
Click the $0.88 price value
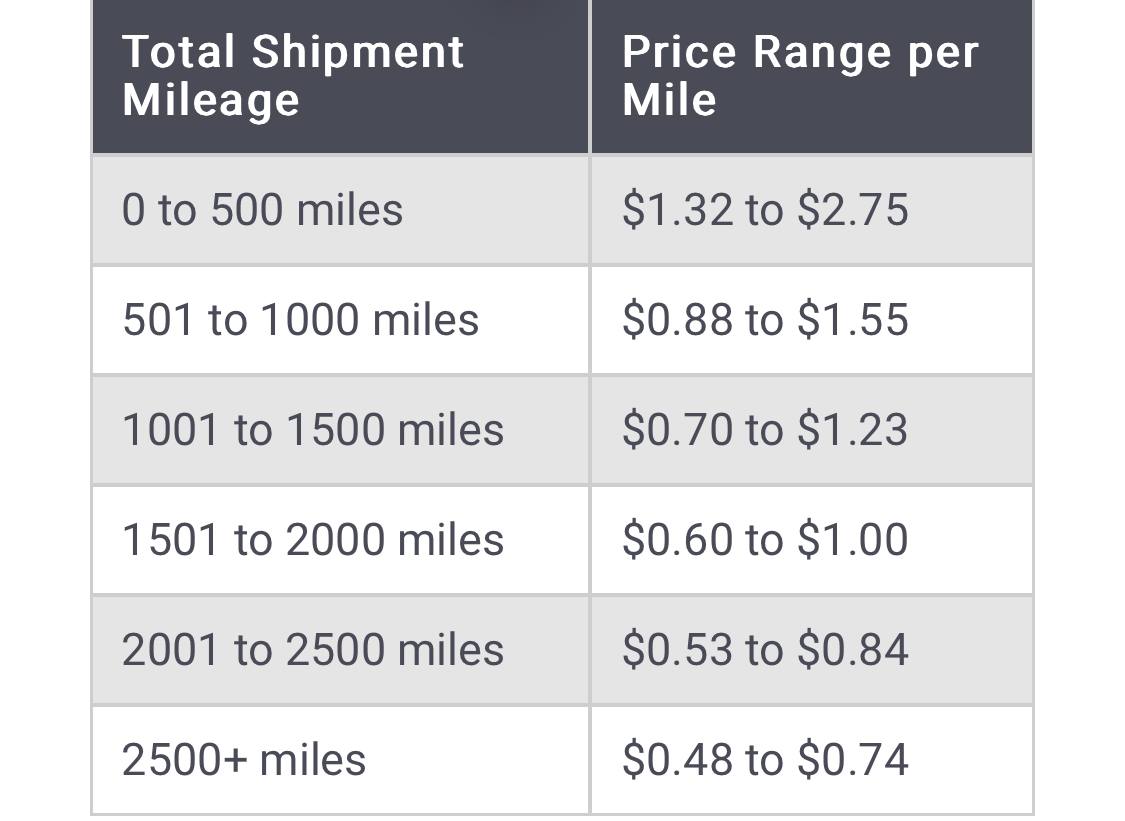pos(677,320)
